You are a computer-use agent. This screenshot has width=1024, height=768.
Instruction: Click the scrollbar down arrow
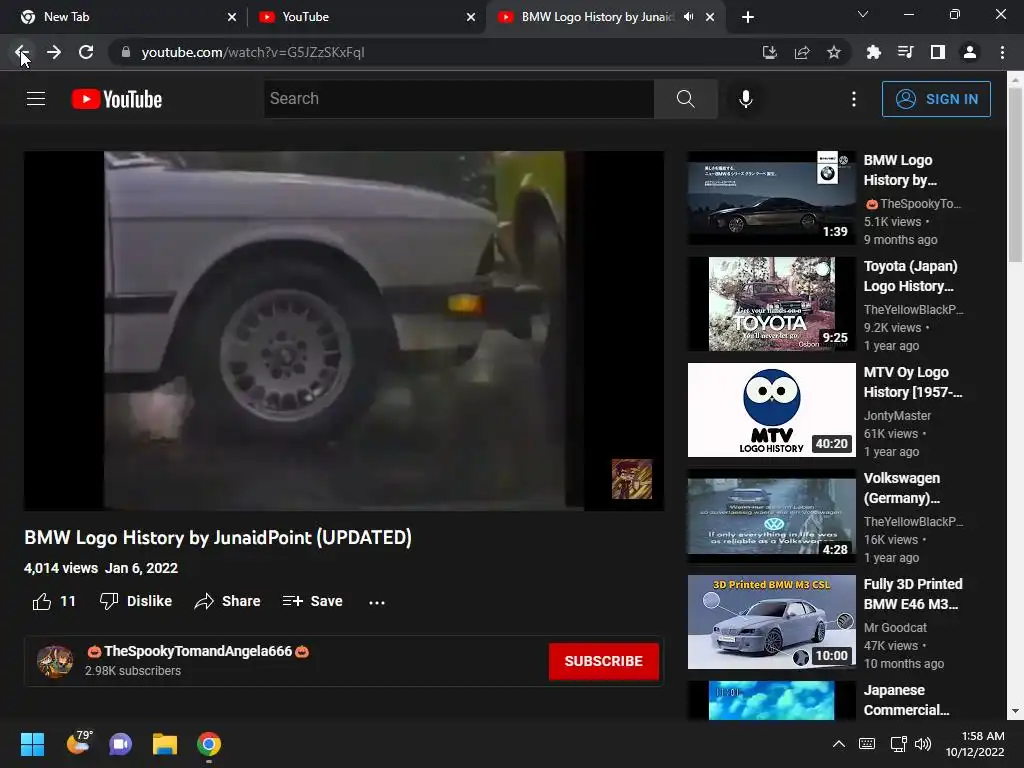[1015, 711]
